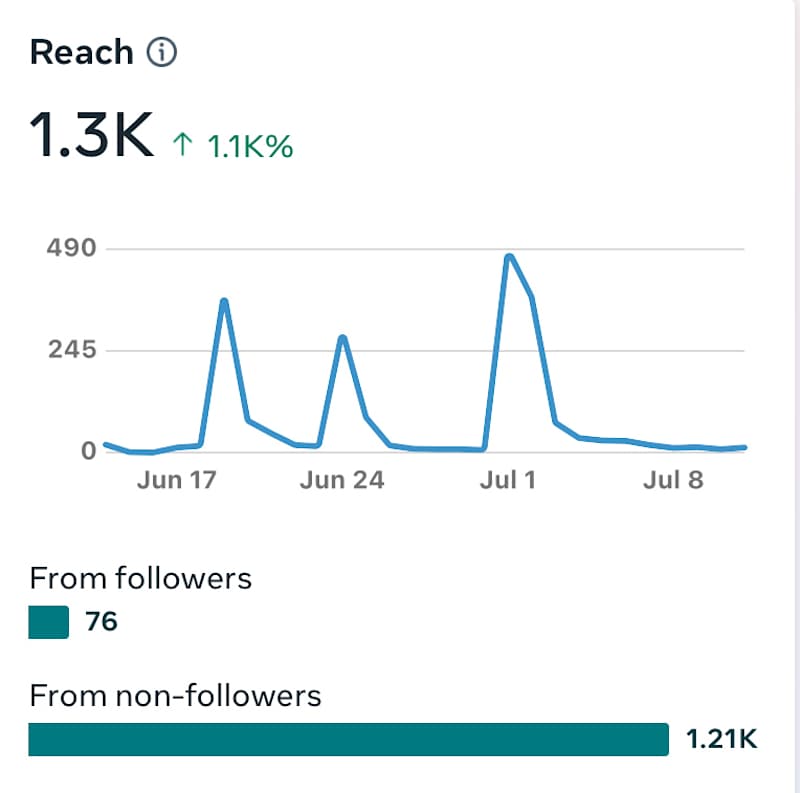Select the 1.3K total reach figure

click(92, 135)
